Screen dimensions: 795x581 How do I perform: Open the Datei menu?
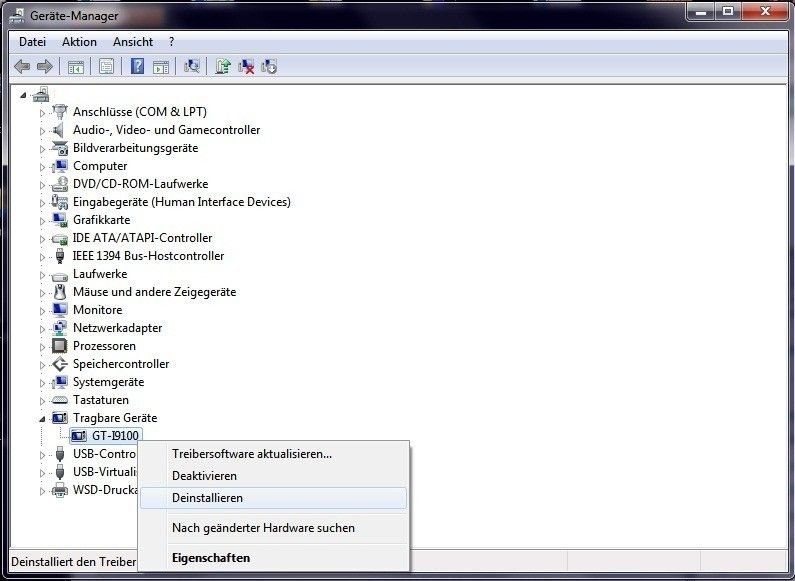click(32, 42)
